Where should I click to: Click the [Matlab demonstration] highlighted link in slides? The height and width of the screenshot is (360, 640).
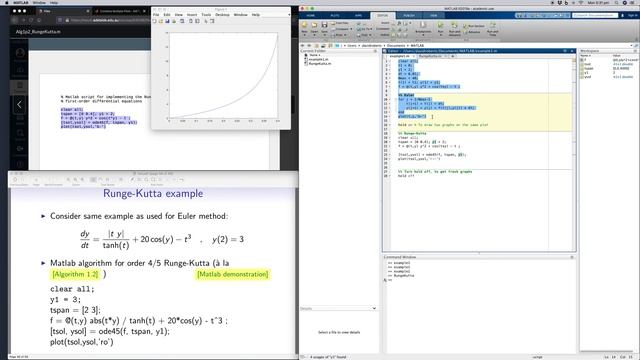click(233, 274)
